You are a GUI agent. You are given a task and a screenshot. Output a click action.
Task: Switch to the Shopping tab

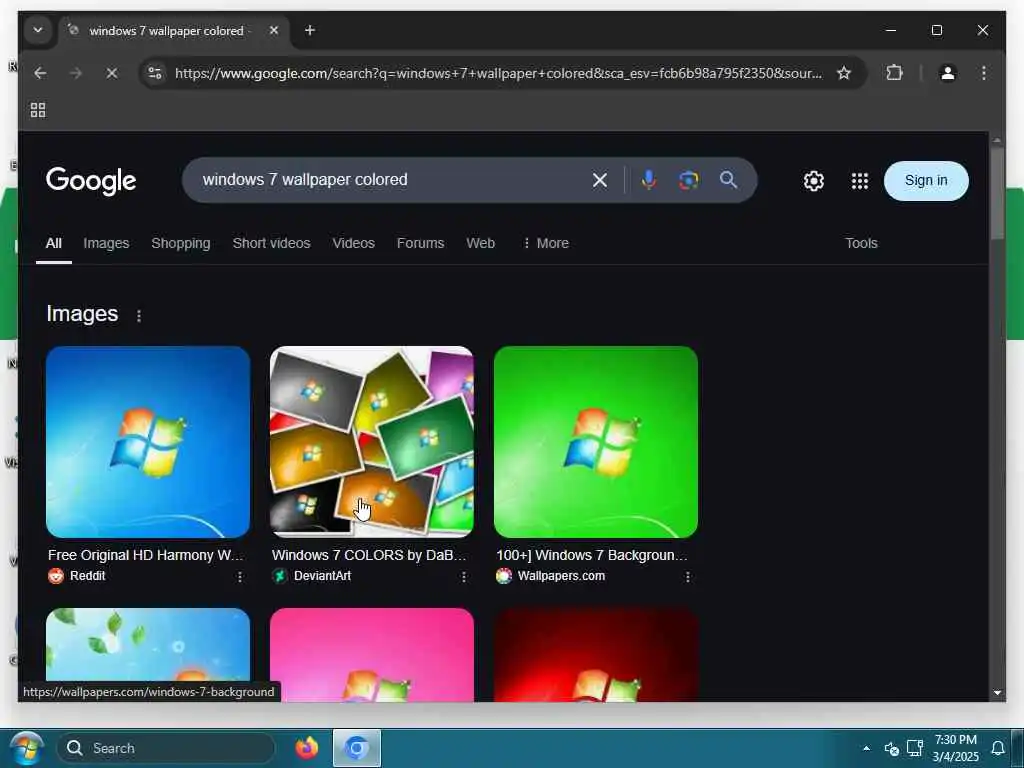181,244
